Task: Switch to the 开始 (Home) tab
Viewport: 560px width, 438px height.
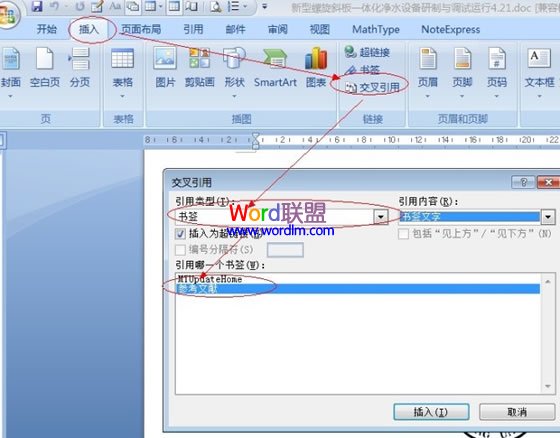Action: click(47, 29)
